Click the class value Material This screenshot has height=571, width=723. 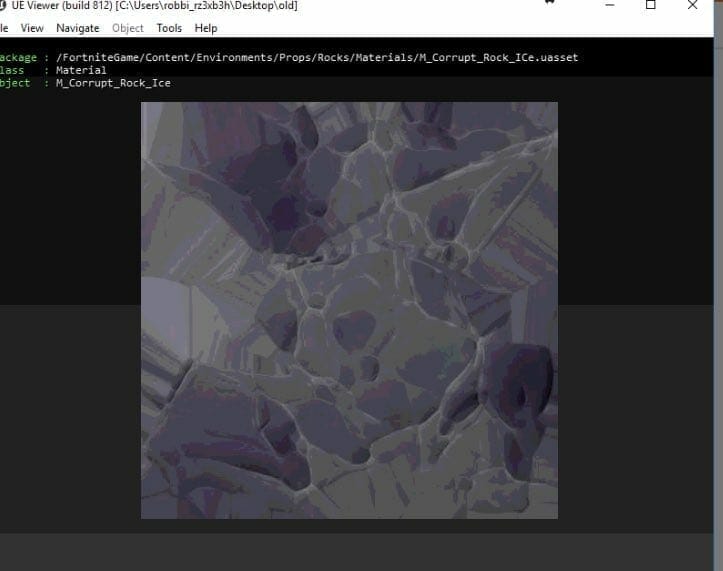(x=81, y=71)
